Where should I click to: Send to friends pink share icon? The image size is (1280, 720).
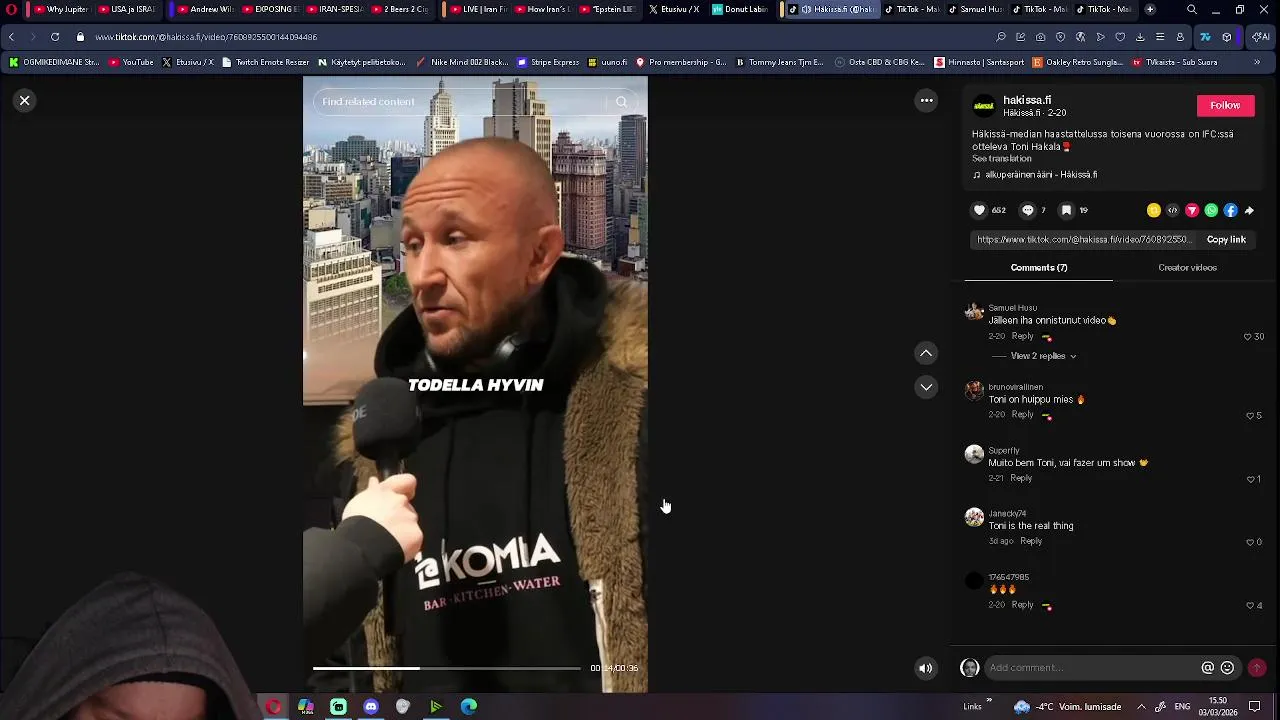coord(1192,210)
